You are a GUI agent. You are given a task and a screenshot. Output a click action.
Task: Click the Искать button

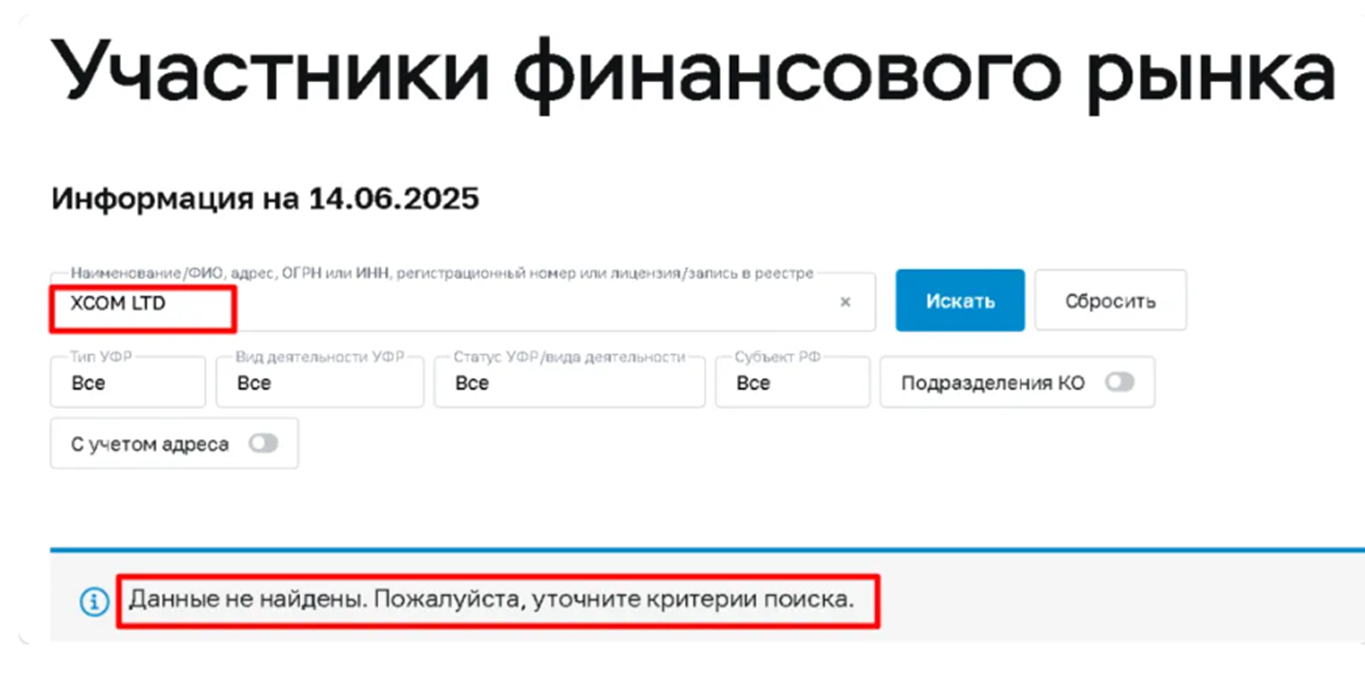pos(959,299)
